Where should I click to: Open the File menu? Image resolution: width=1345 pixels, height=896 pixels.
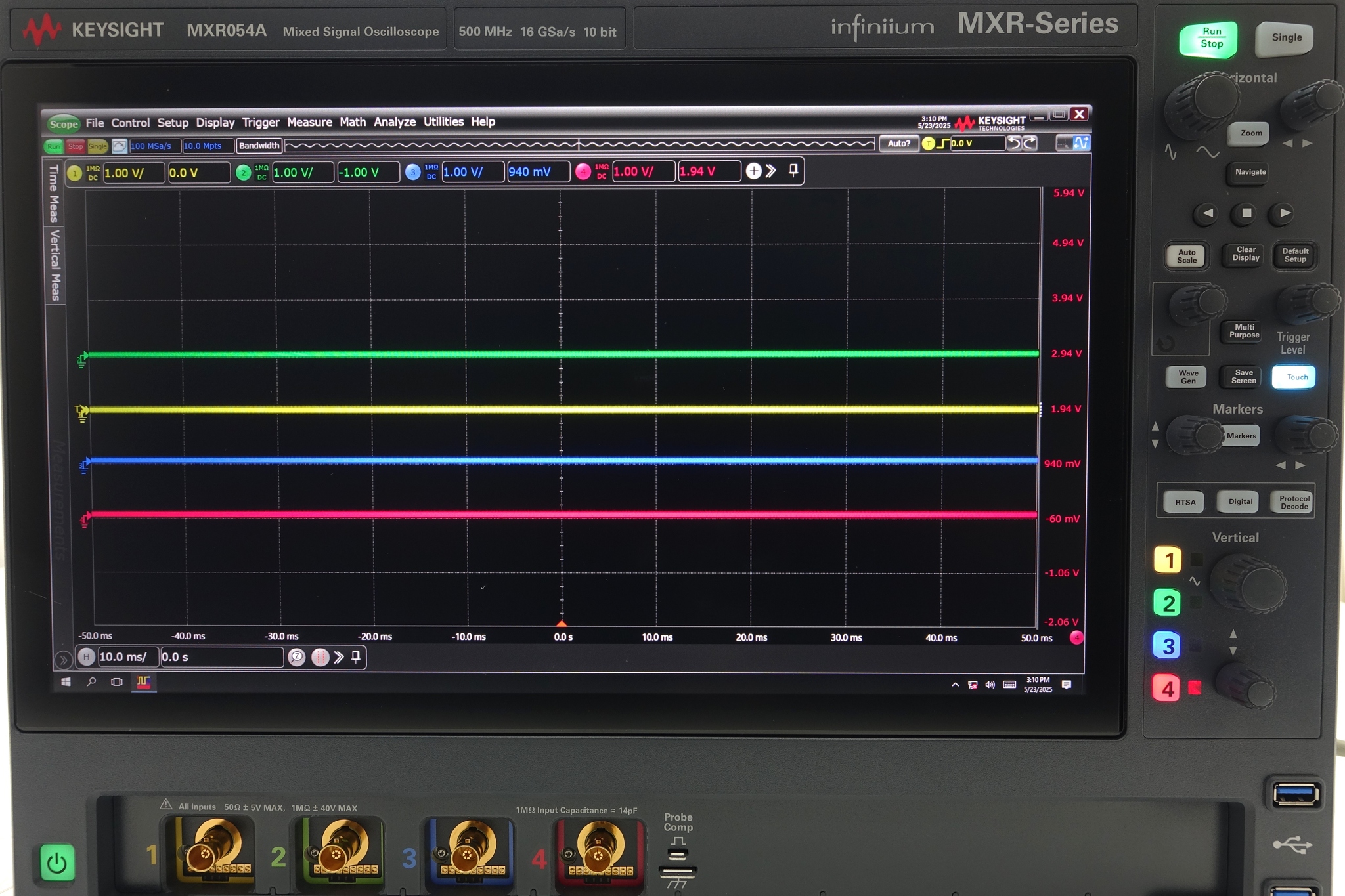point(95,123)
